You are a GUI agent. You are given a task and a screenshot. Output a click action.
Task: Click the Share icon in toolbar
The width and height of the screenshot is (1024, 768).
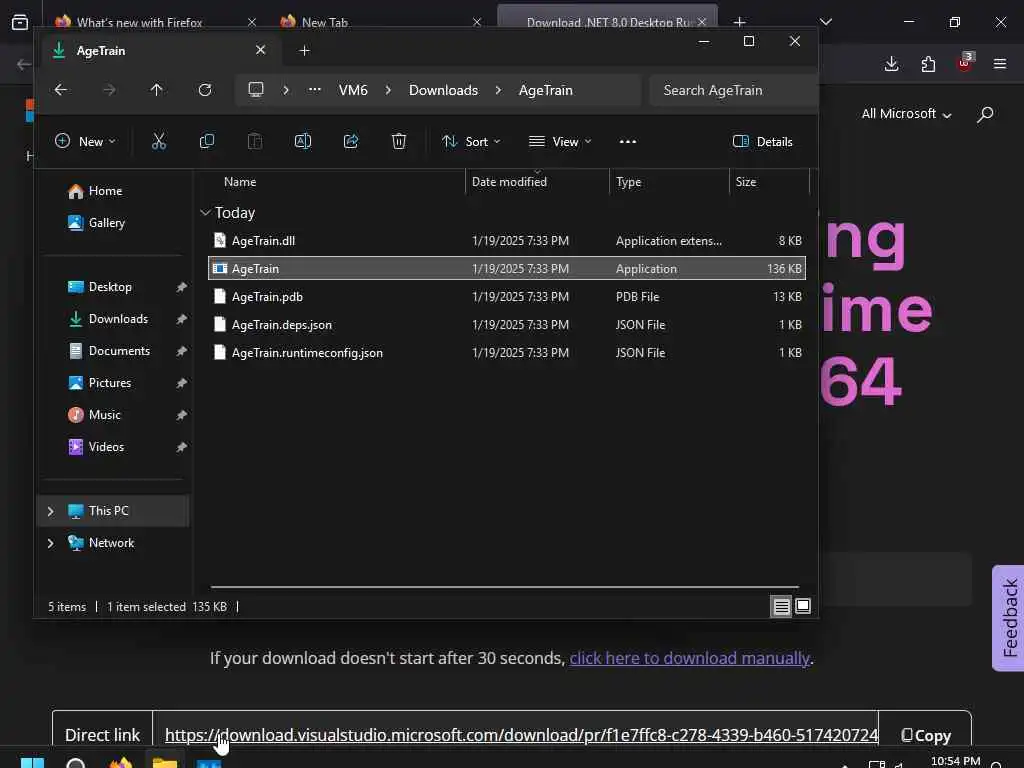coord(351,141)
